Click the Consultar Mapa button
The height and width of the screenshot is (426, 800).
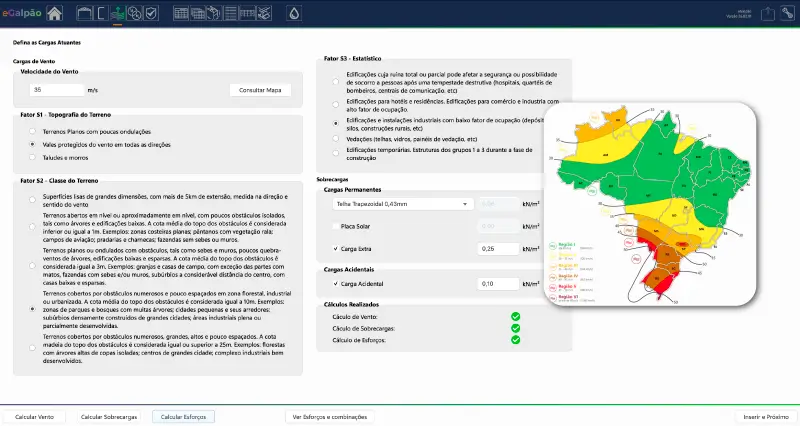pyautogui.click(x=260, y=90)
